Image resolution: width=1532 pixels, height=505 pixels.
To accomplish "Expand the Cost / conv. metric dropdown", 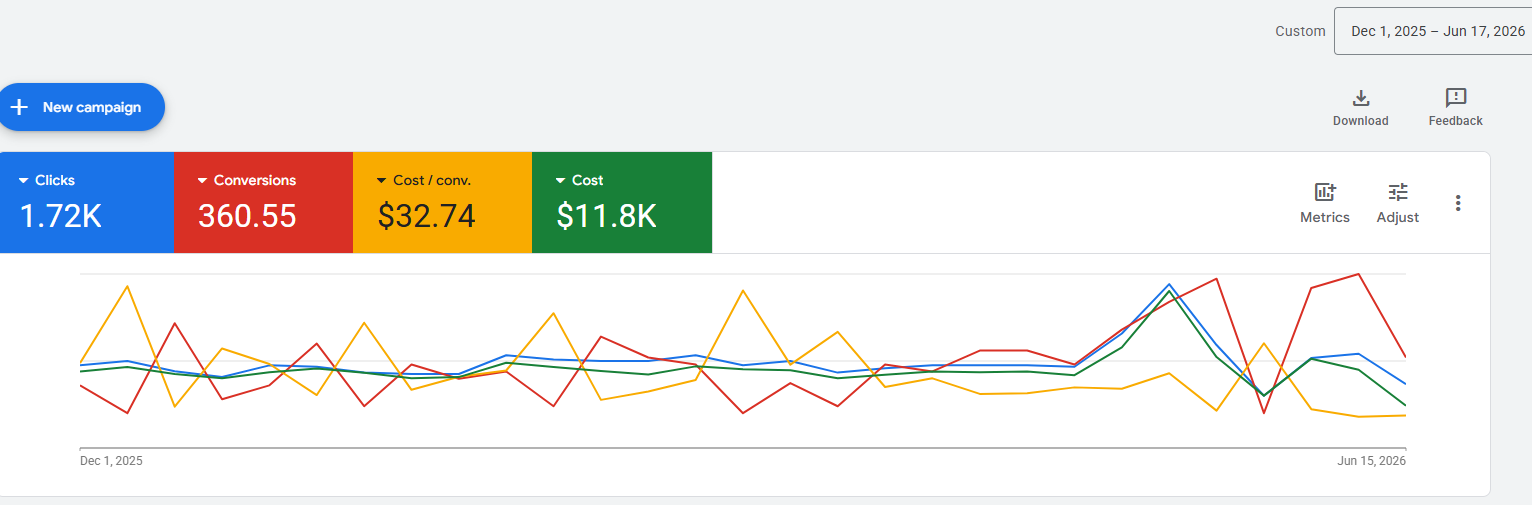I will point(381,181).
